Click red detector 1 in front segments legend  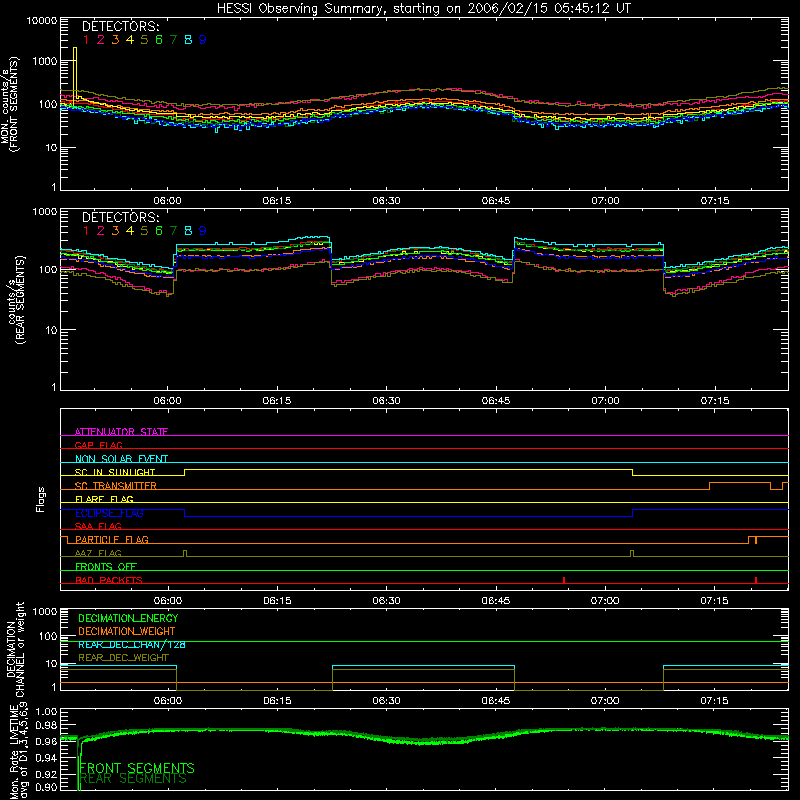point(86,39)
